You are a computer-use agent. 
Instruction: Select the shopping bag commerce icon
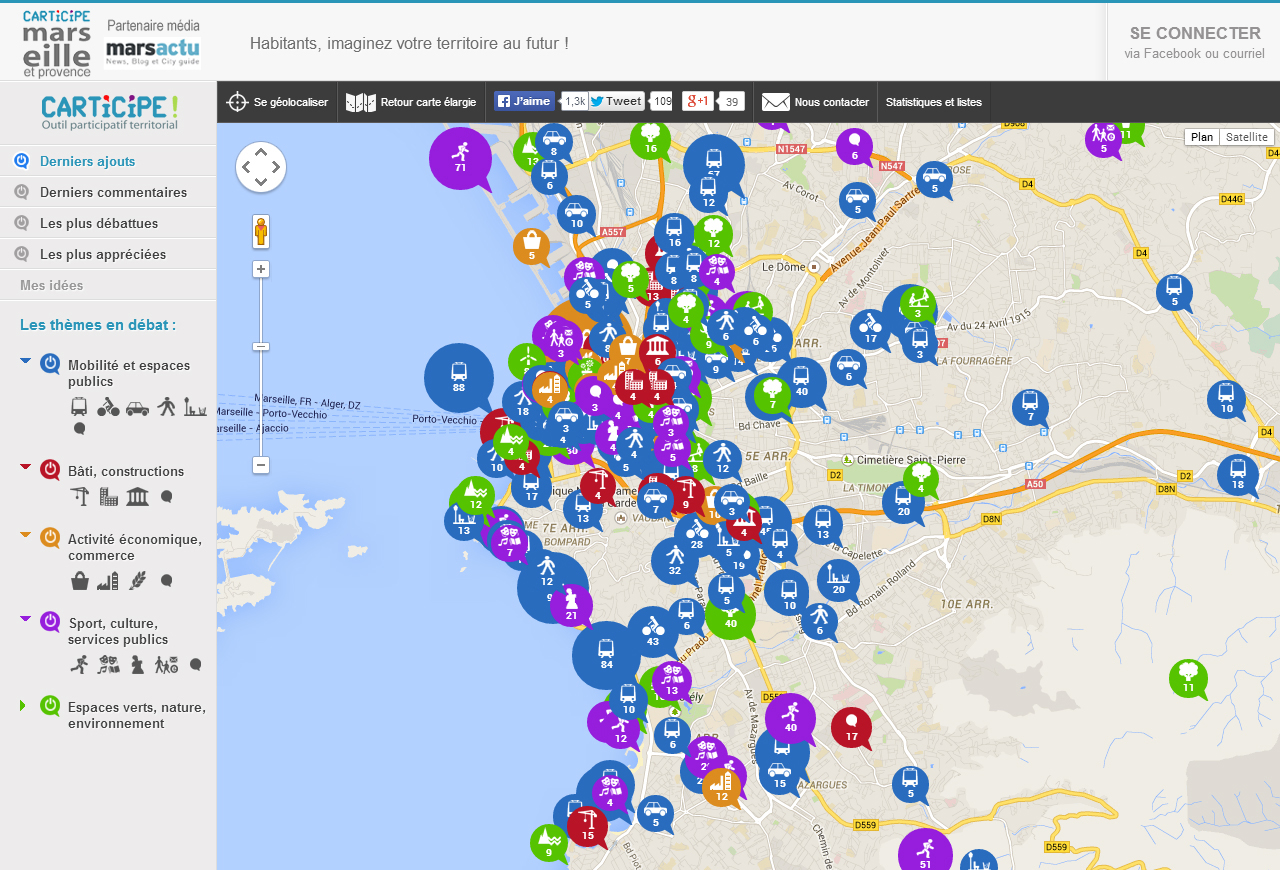[x=80, y=580]
